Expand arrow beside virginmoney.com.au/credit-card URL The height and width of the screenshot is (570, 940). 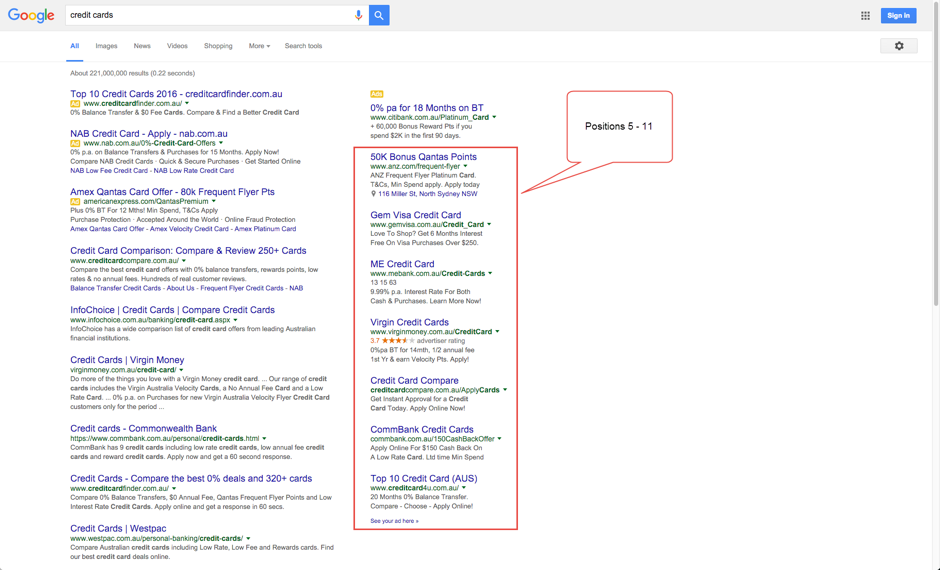click(x=181, y=370)
